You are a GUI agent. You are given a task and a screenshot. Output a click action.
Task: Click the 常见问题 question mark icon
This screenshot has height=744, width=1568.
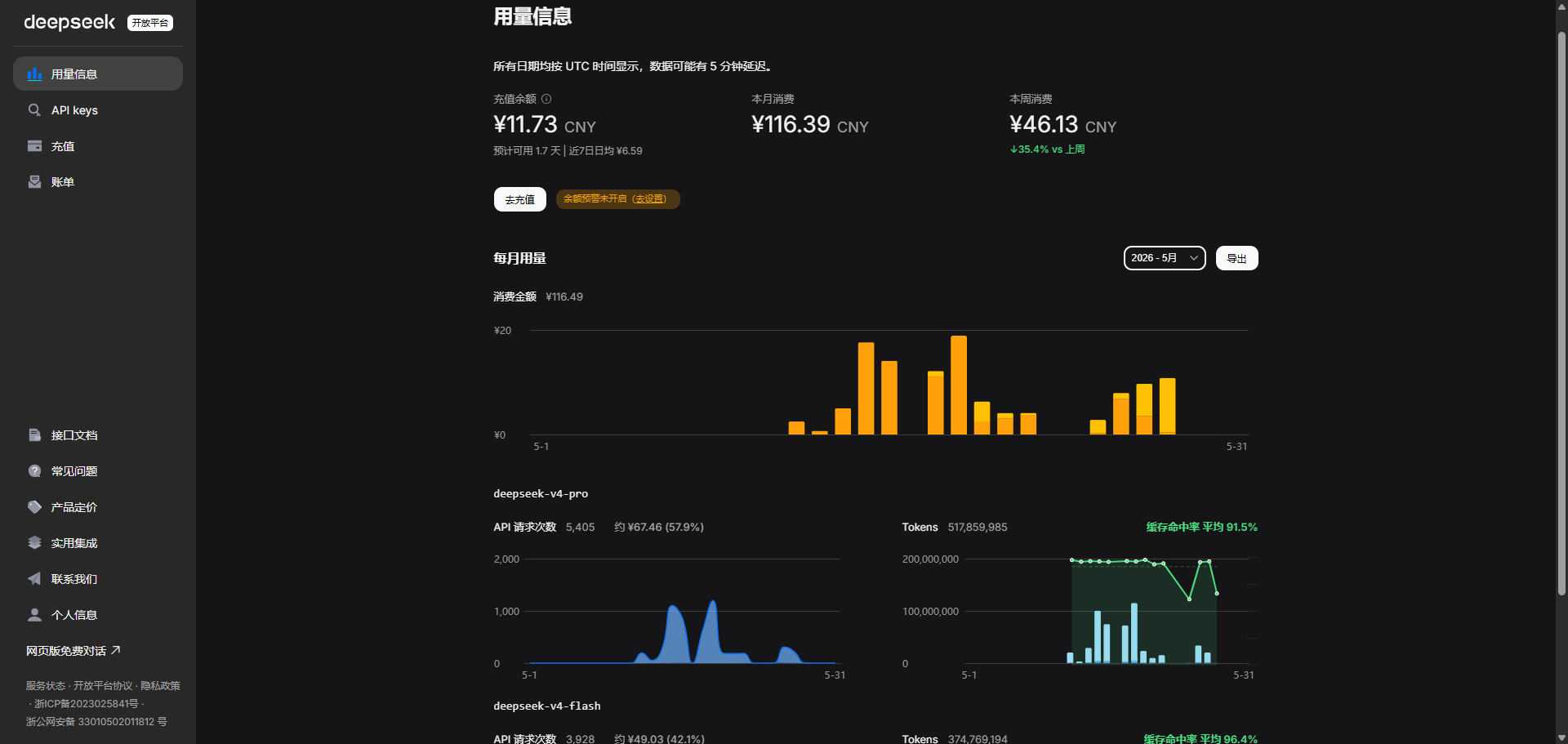34,471
